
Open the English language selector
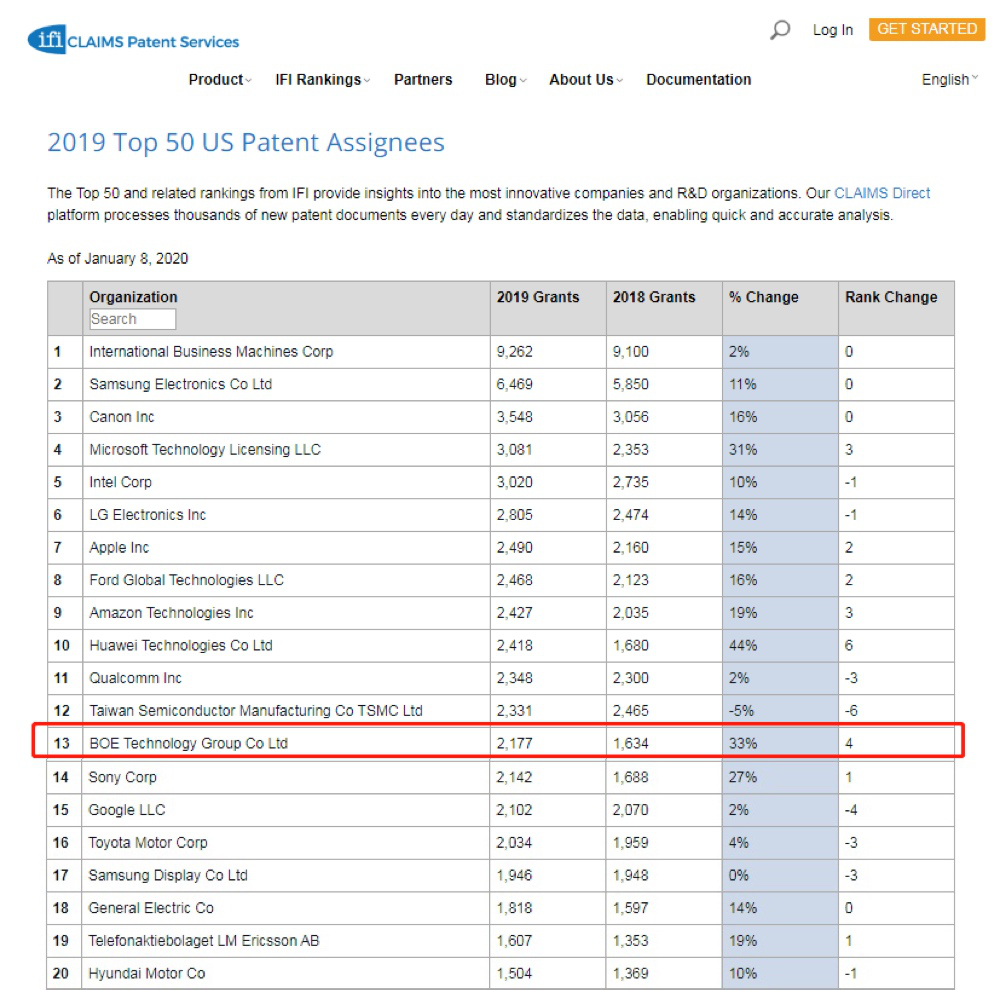tap(949, 80)
